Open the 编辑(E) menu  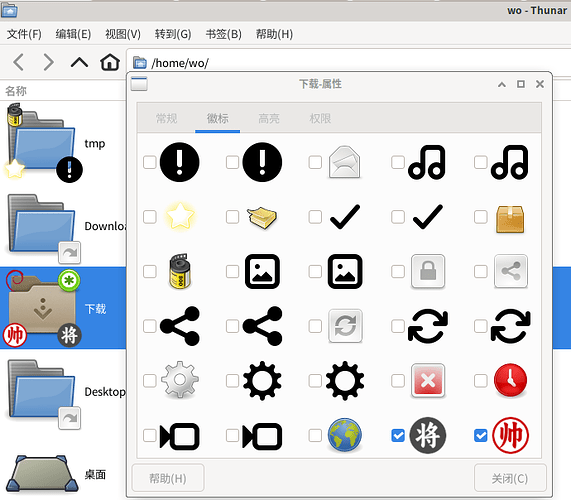tap(73, 34)
